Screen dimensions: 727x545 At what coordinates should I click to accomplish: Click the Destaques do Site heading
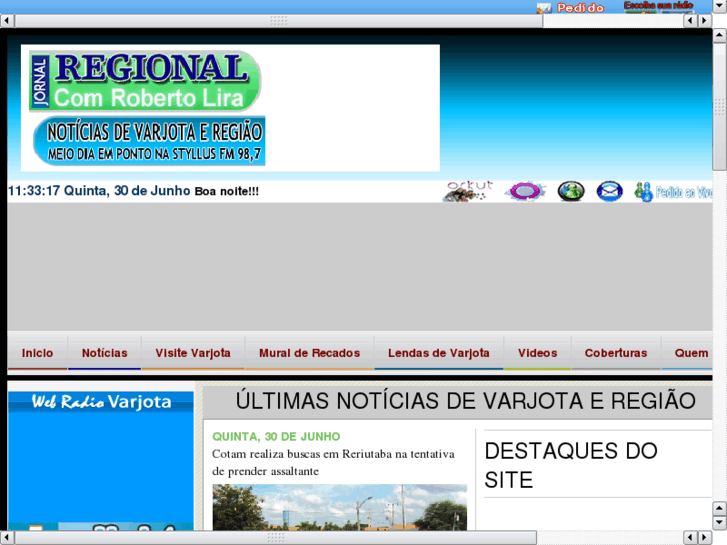(571, 465)
